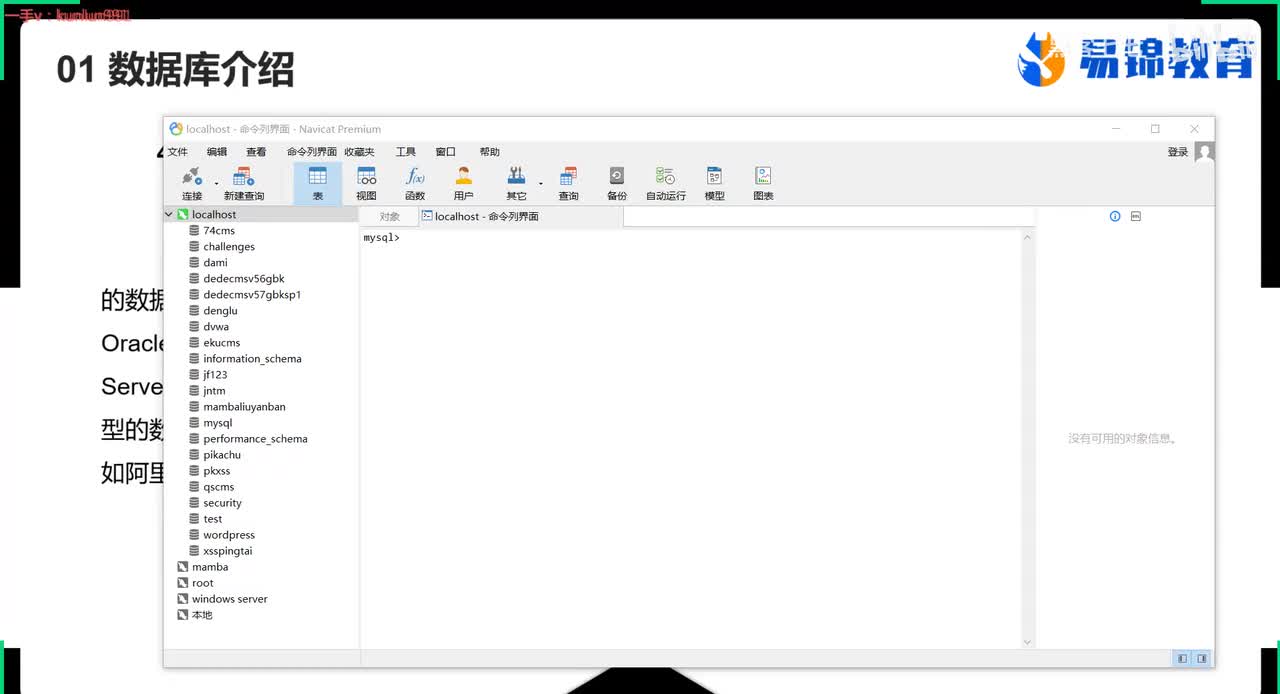This screenshot has height=694, width=1280.
Task: Open the 工具 menu
Action: (405, 152)
